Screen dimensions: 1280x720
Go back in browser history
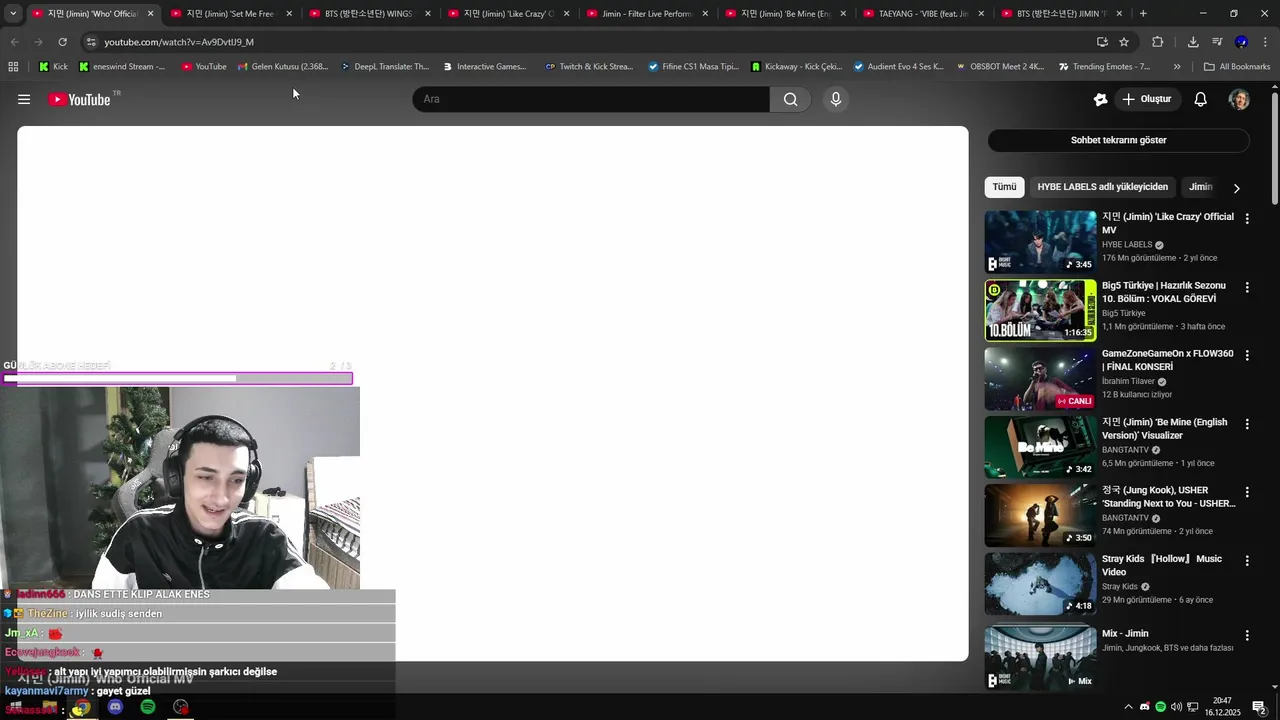[x=14, y=42]
